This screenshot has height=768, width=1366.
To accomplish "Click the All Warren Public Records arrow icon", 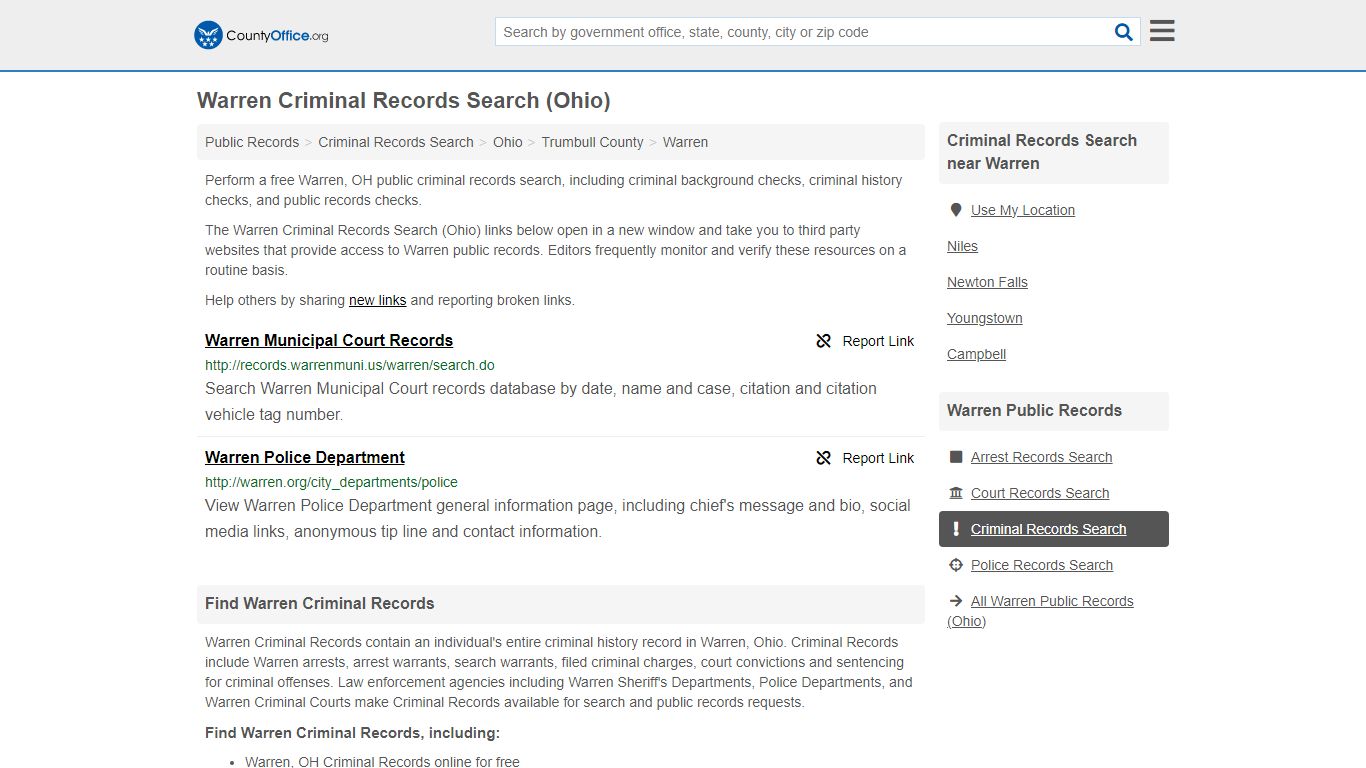I will (955, 601).
